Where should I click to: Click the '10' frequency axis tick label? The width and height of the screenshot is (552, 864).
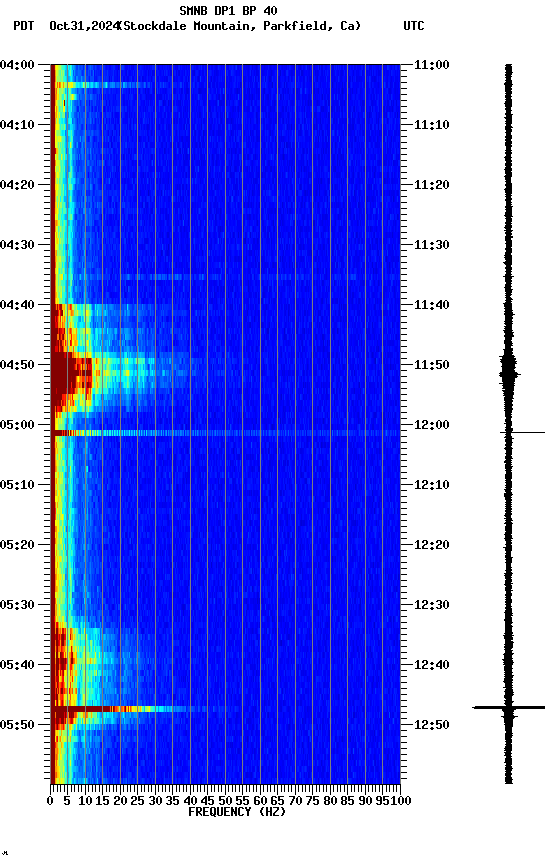pyautogui.click(x=85, y=801)
